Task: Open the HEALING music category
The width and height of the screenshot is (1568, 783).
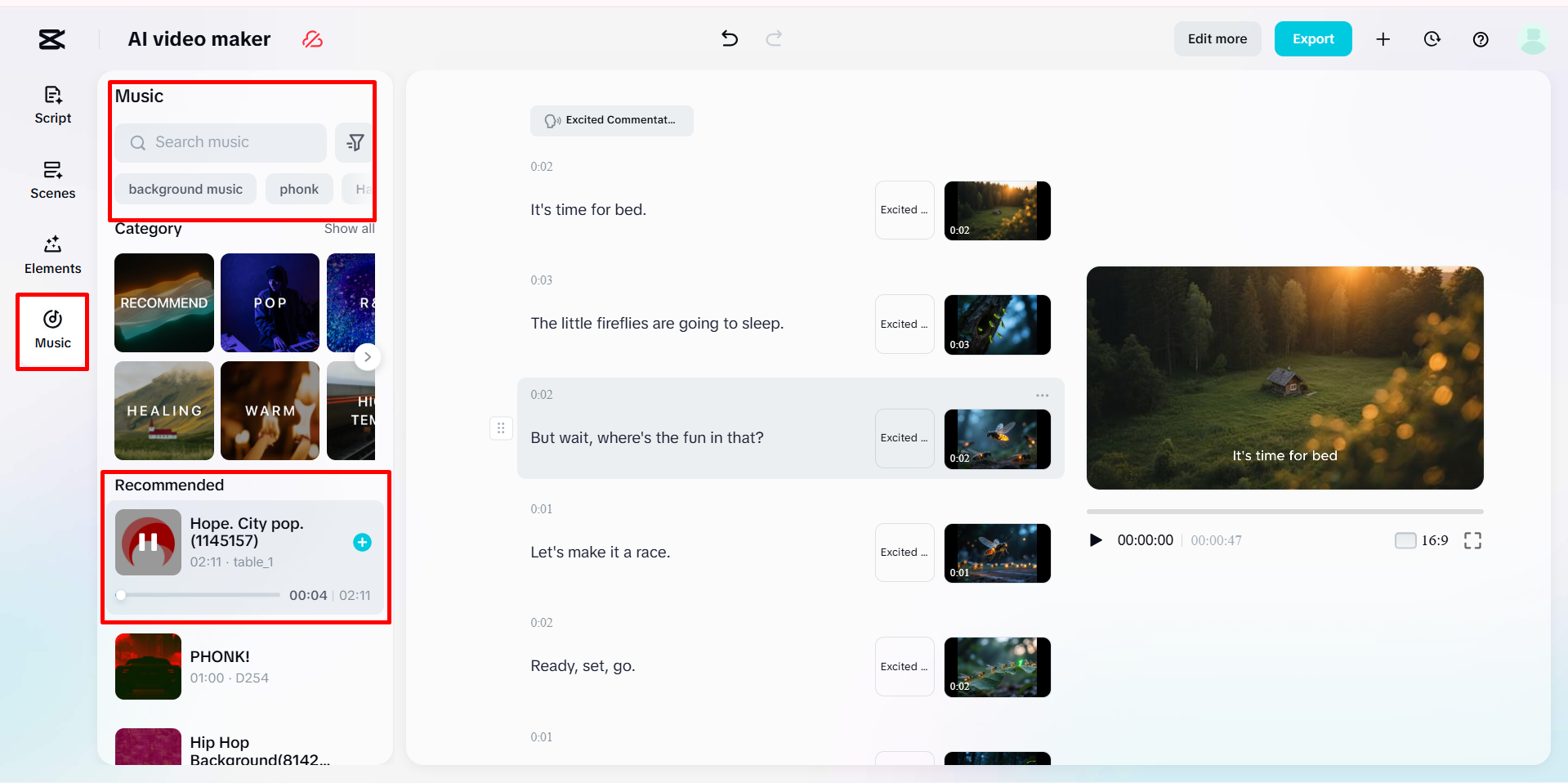Action: pos(164,410)
